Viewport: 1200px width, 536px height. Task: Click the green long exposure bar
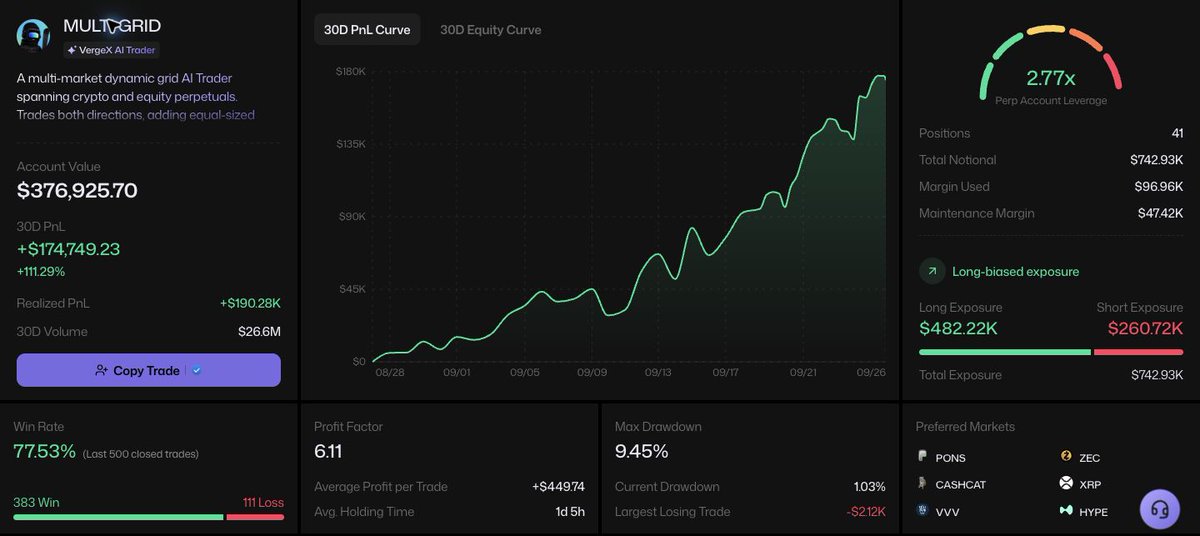(1005, 352)
